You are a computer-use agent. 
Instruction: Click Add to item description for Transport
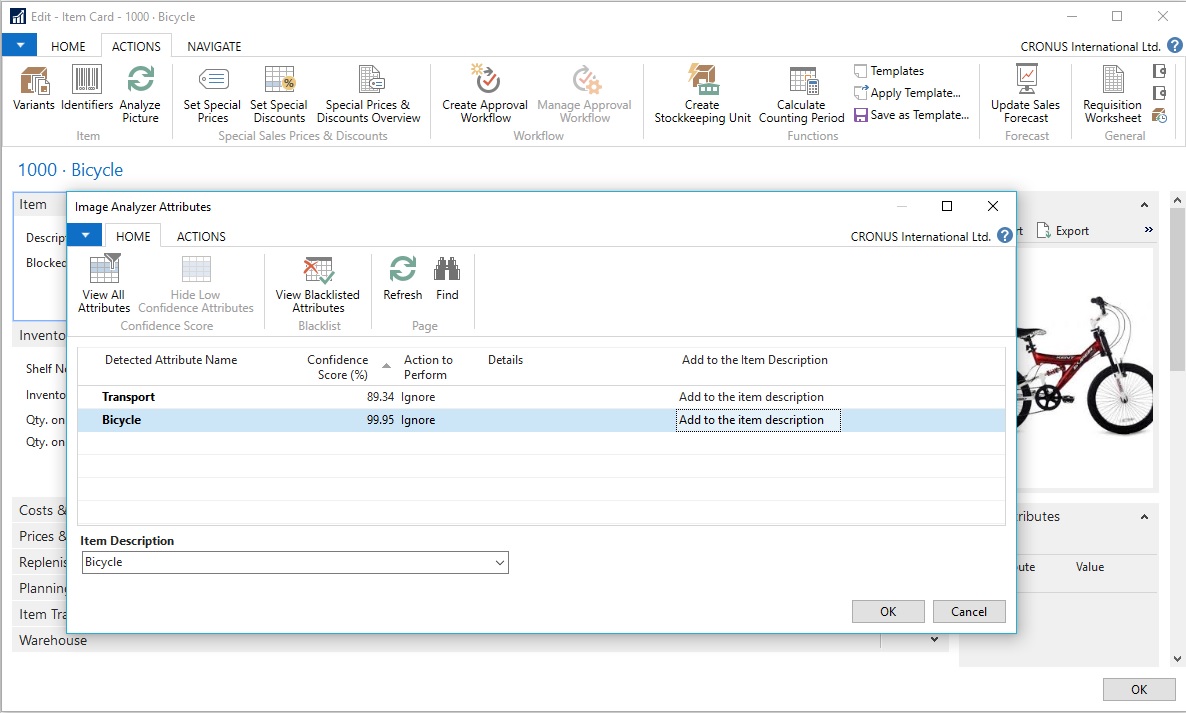[x=751, y=397]
